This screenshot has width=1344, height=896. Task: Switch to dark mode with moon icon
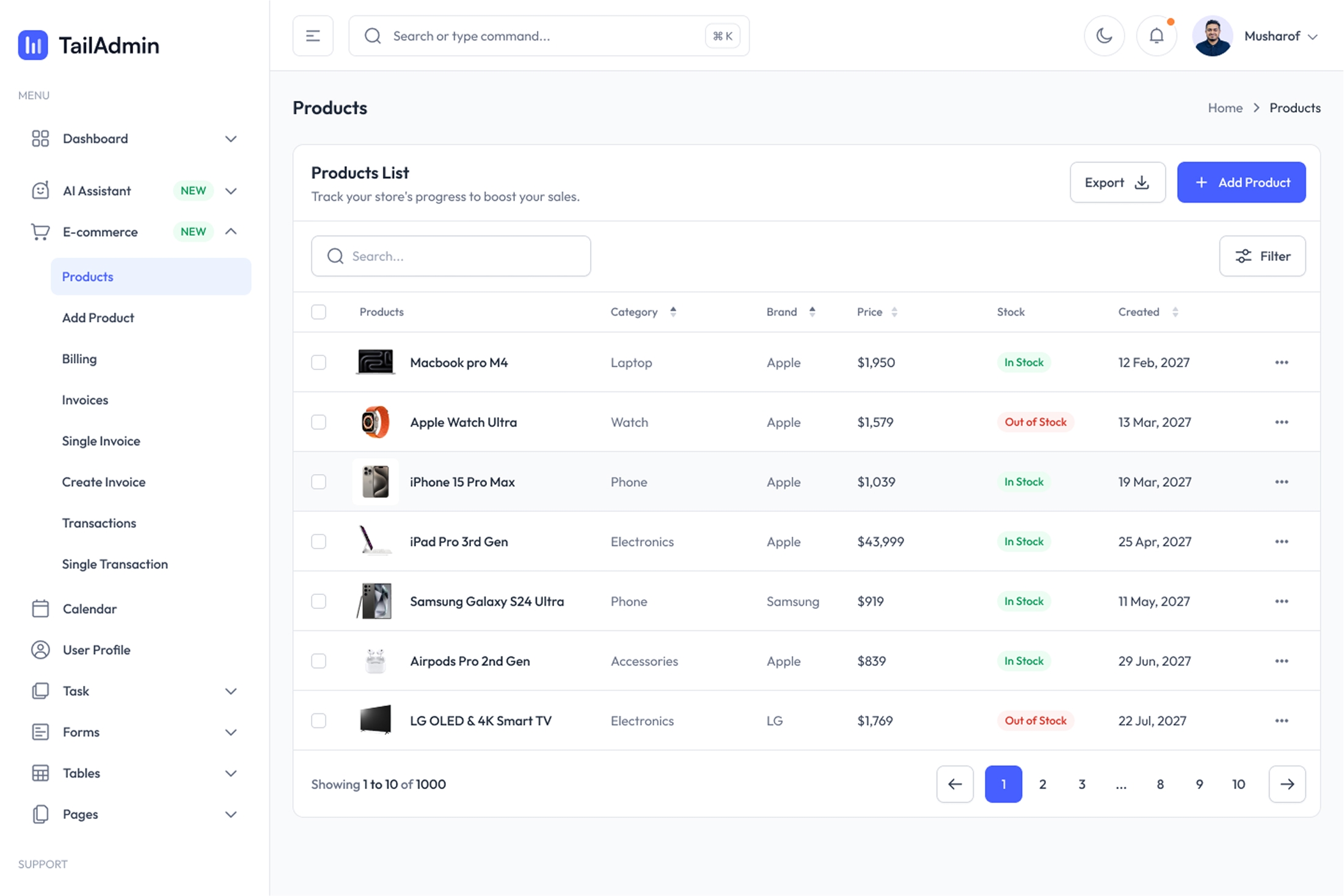coord(1104,36)
